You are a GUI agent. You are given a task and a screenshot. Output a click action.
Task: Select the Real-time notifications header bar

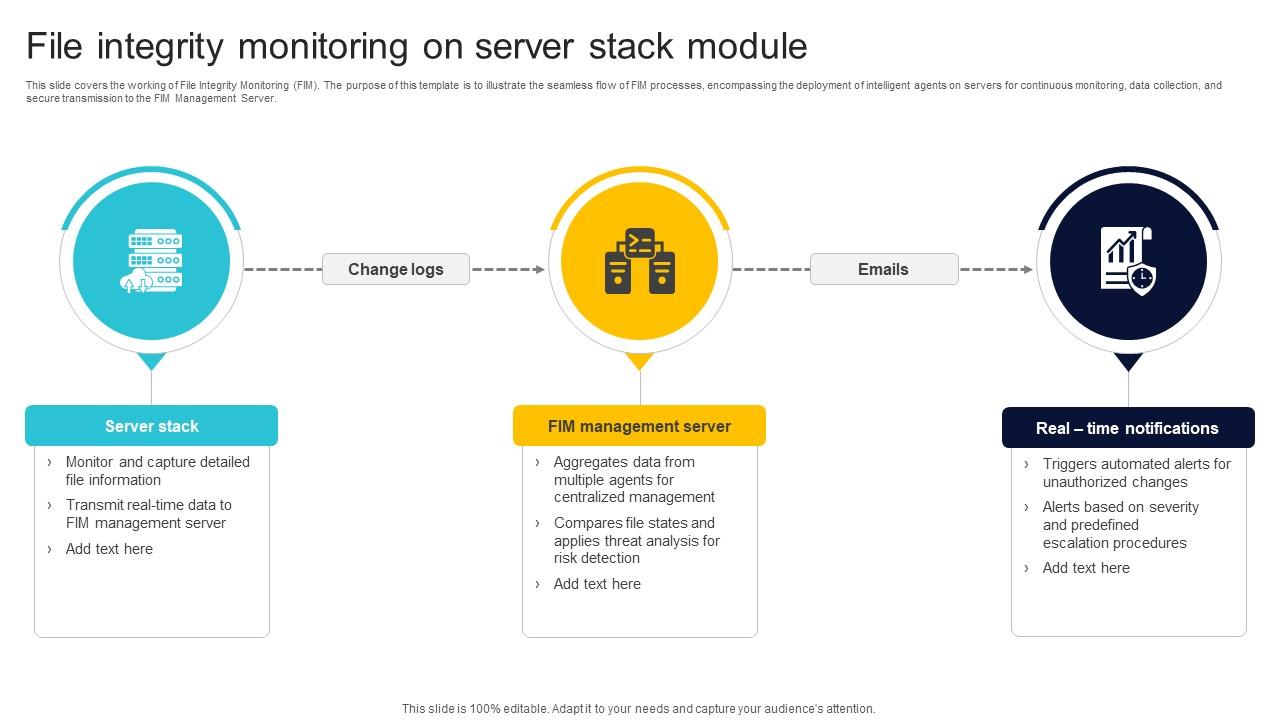[1128, 427]
